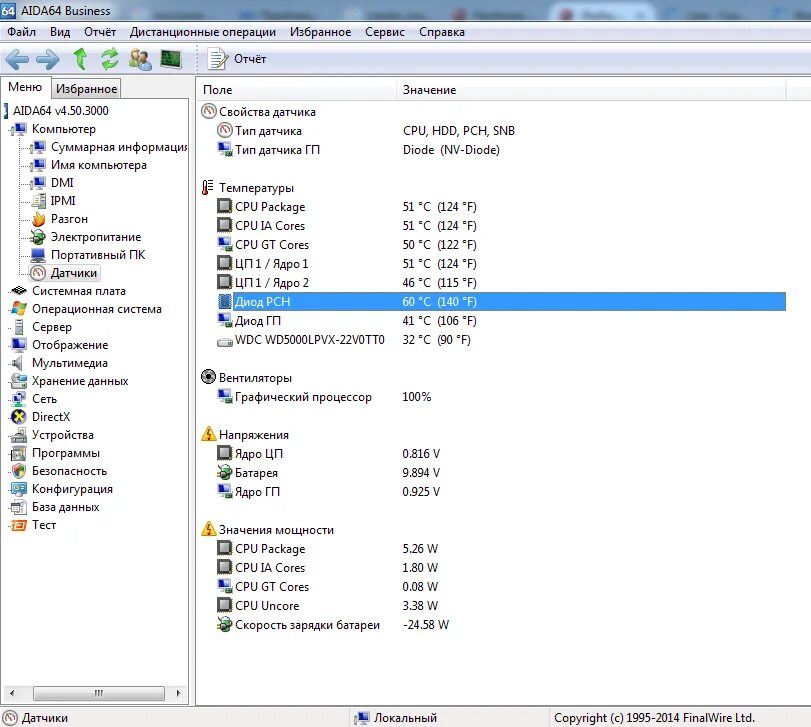
Task: Click the Отчёт report toolbar button
Action: click(x=237, y=59)
